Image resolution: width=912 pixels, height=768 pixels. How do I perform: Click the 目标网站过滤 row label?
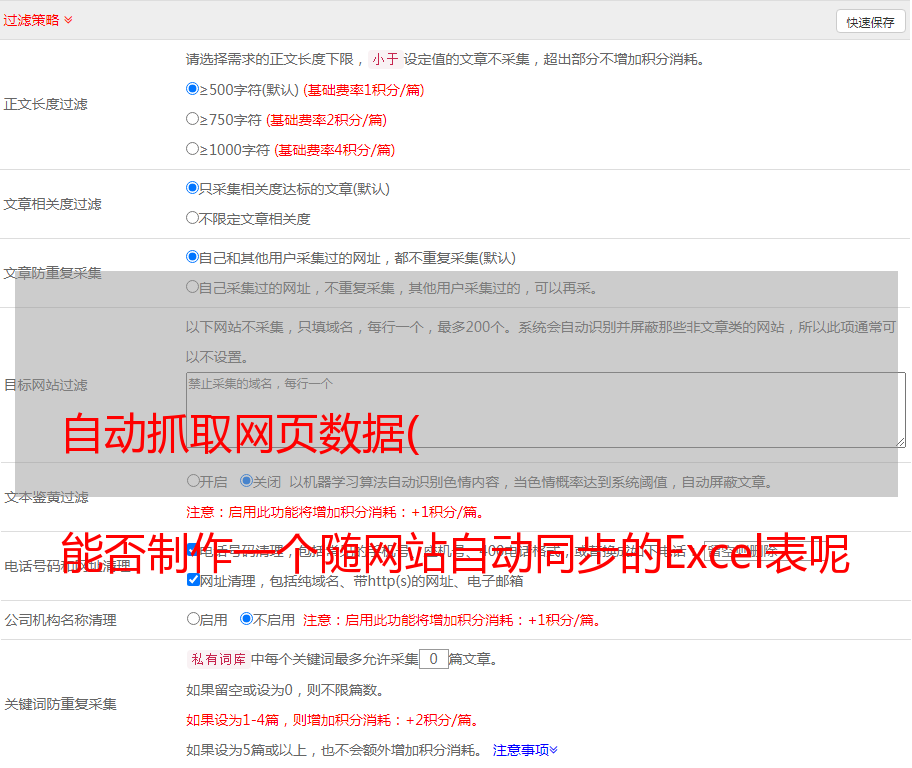pyautogui.click(x=45, y=385)
